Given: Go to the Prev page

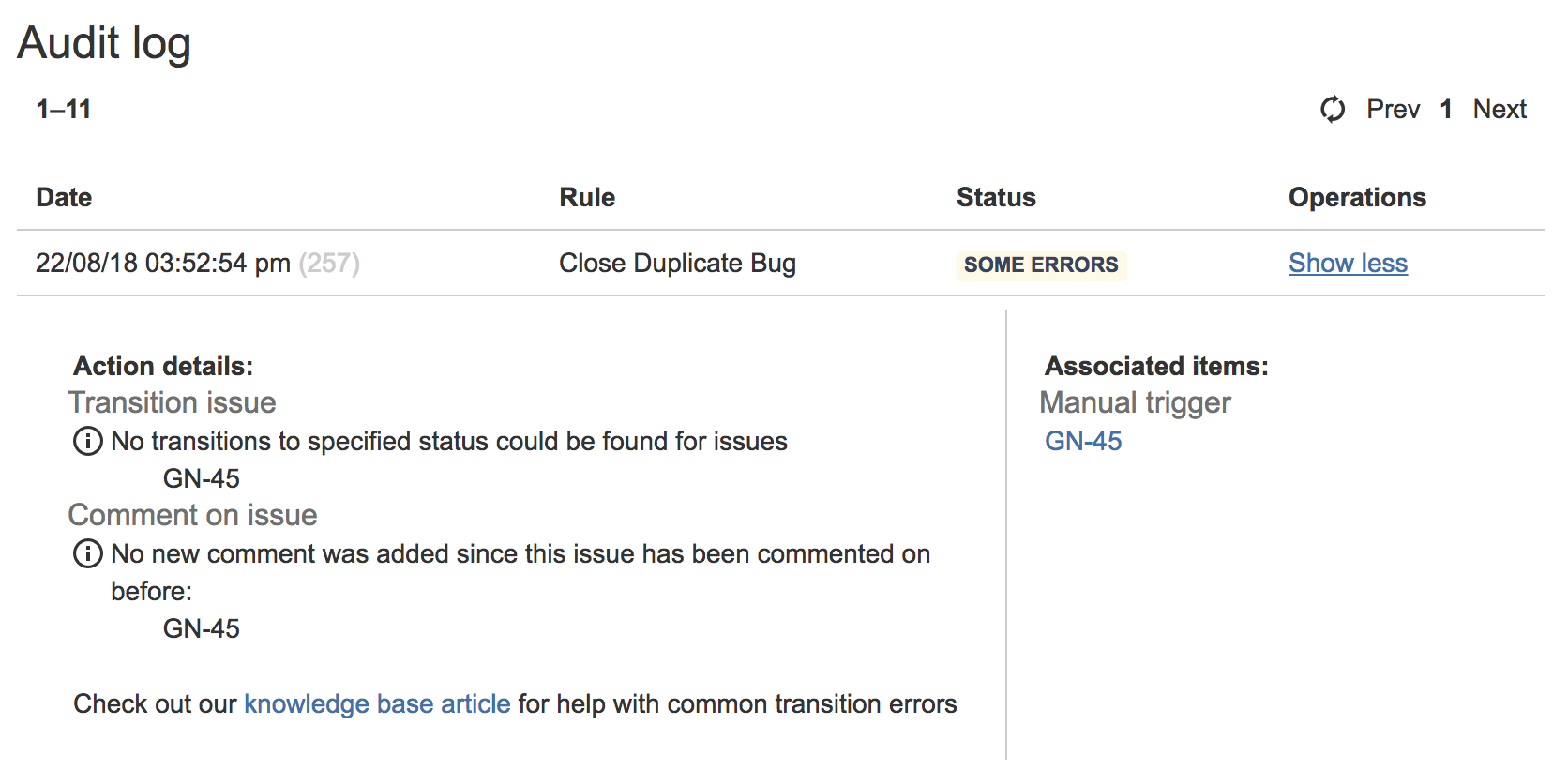Looking at the screenshot, I should (1393, 110).
